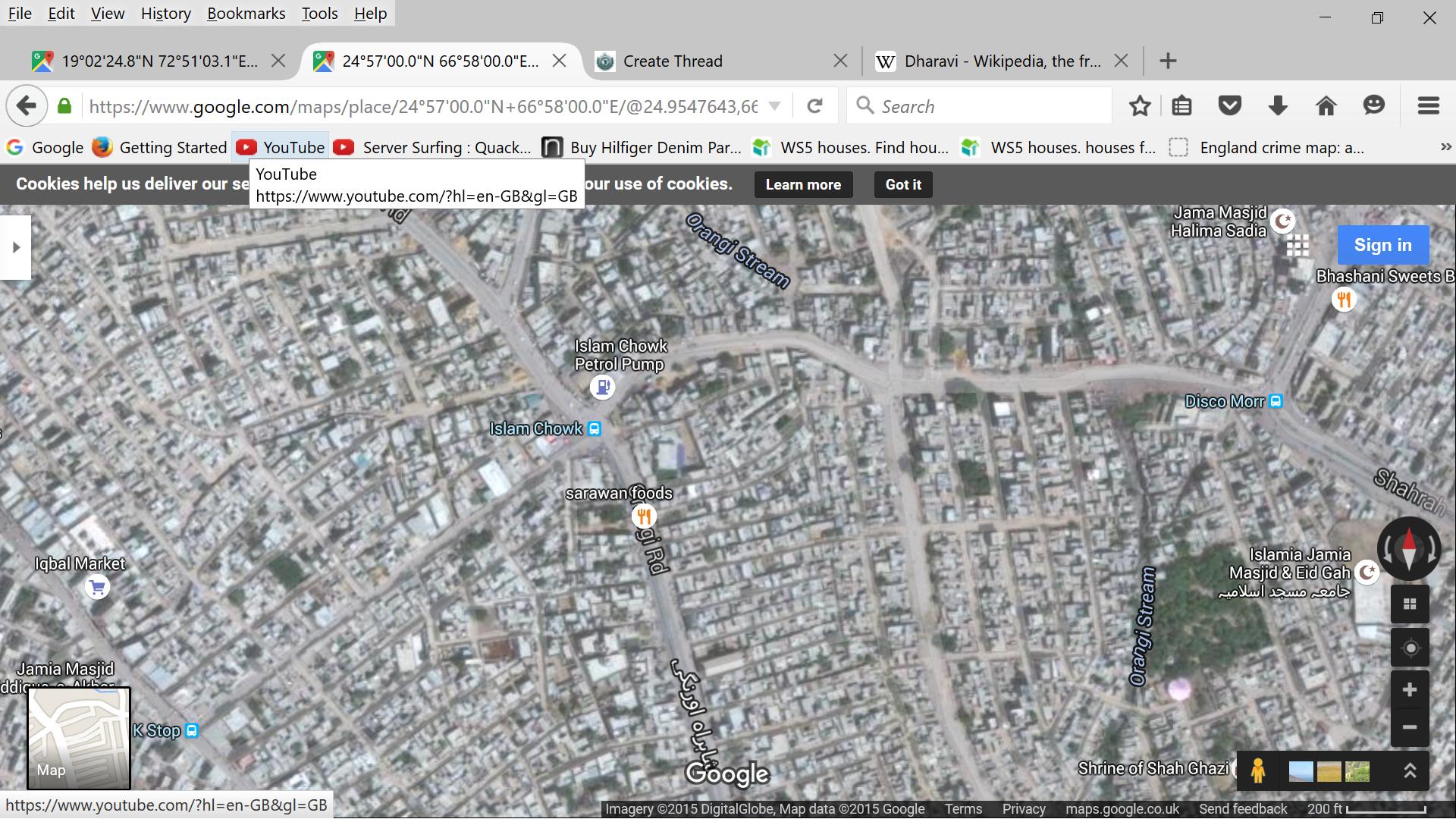Open the View menu
This screenshot has height=819, width=1456.
point(108,14)
